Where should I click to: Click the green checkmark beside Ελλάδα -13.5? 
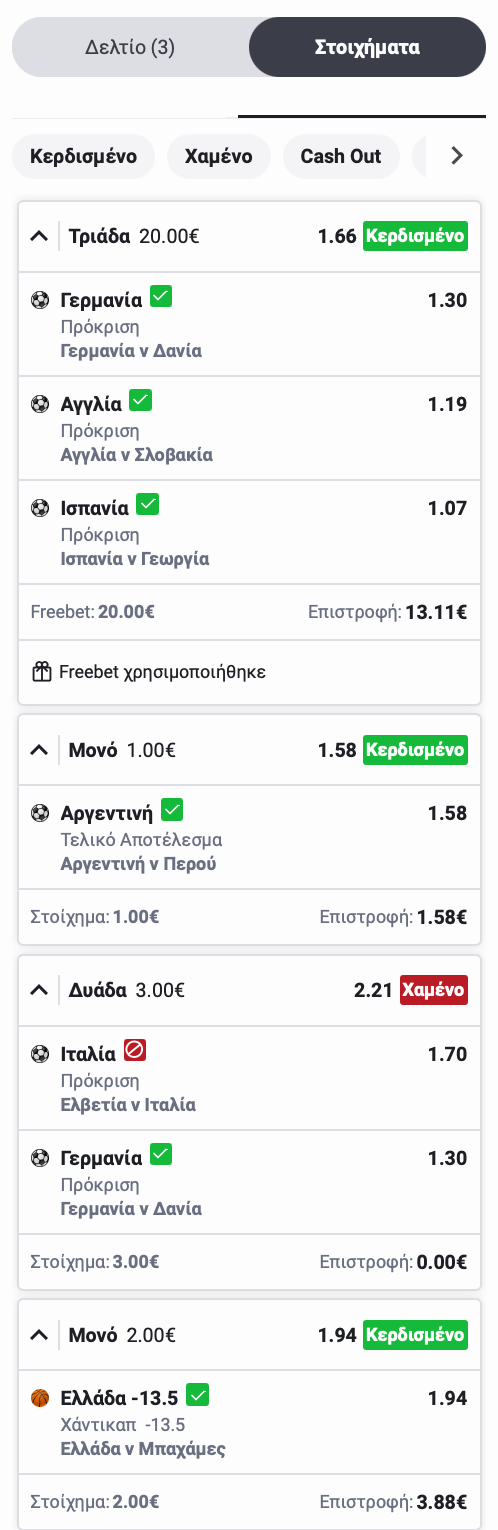coord(197,1395)
